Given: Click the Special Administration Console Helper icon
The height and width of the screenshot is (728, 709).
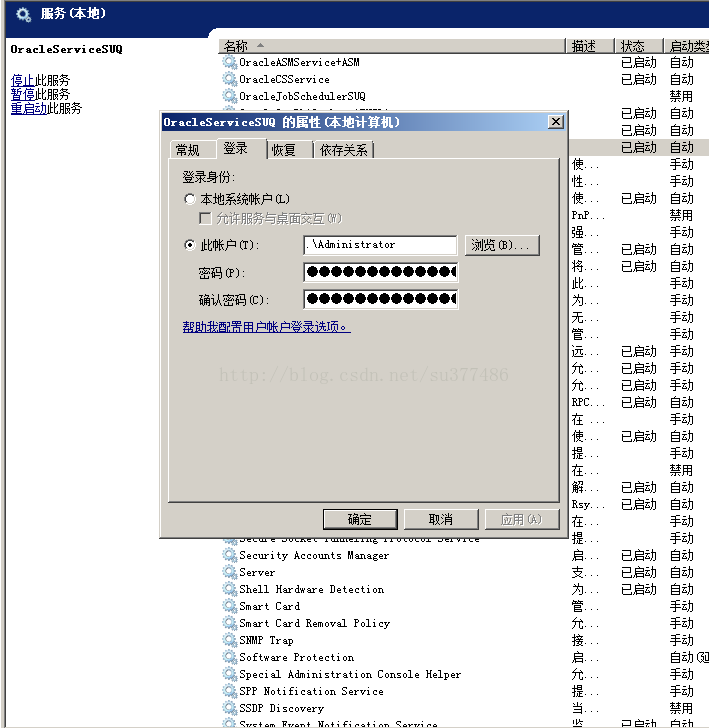Looking at the screenshot, I should click(229, 674).
